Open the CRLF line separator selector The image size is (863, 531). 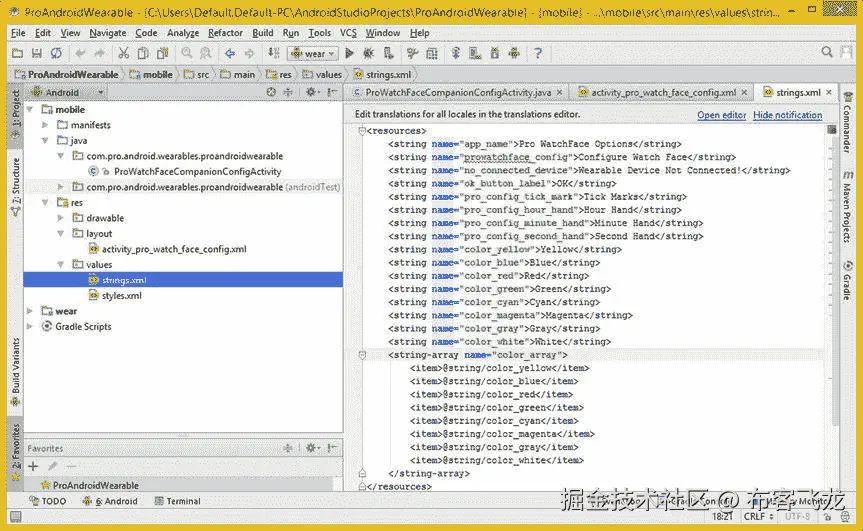[x=758, y=516]
